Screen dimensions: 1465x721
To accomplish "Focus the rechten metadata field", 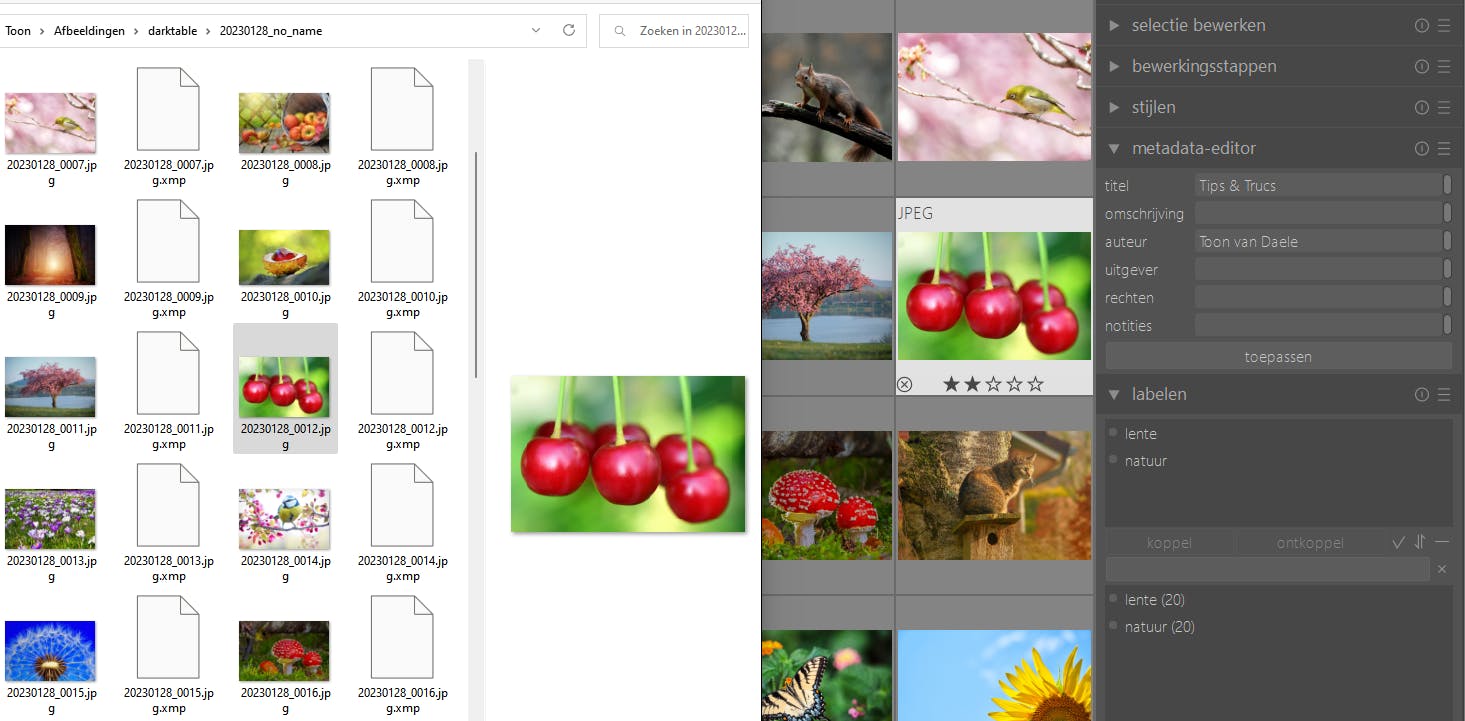I will pos(1319,297).
